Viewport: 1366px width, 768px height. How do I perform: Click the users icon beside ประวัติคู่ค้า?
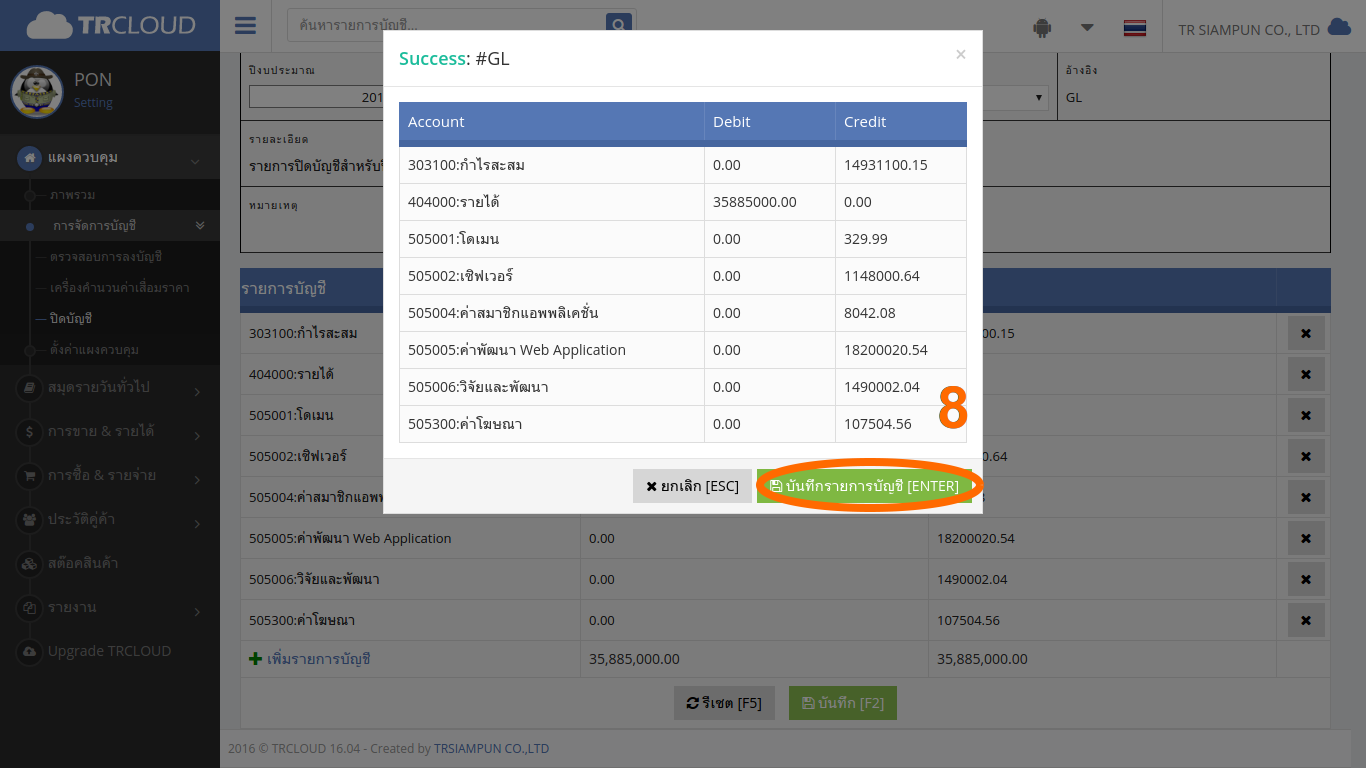28,520
